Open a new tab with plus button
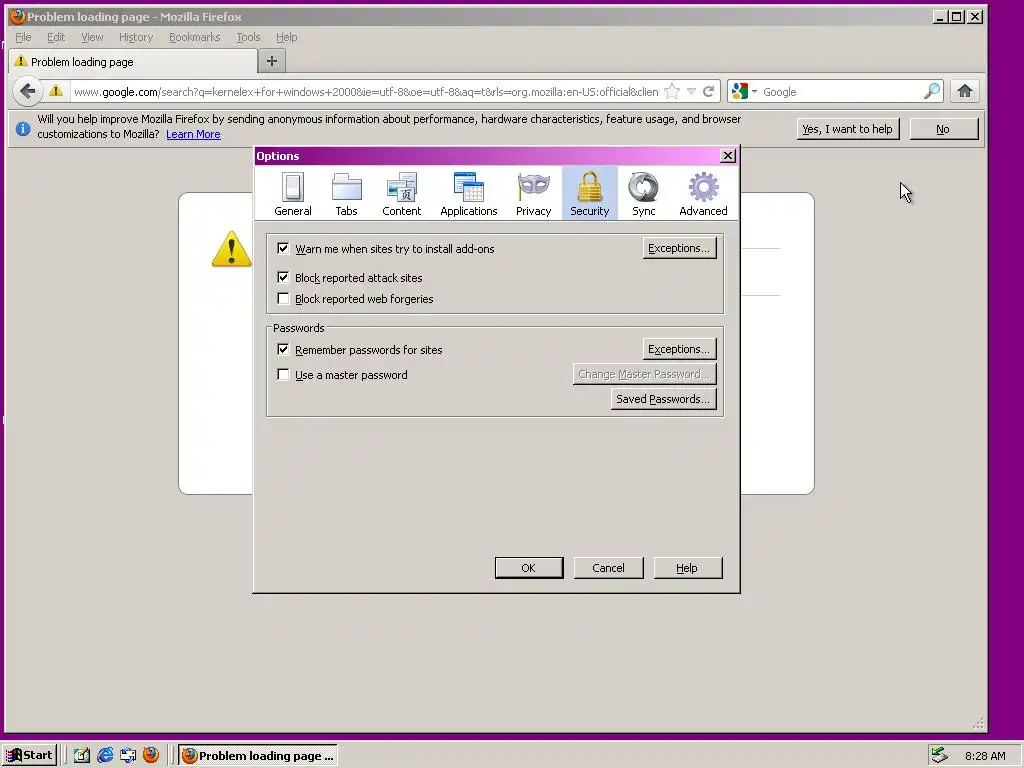Image resolution: width=1024 pixels, height=768 pixels. coord(272,61)
